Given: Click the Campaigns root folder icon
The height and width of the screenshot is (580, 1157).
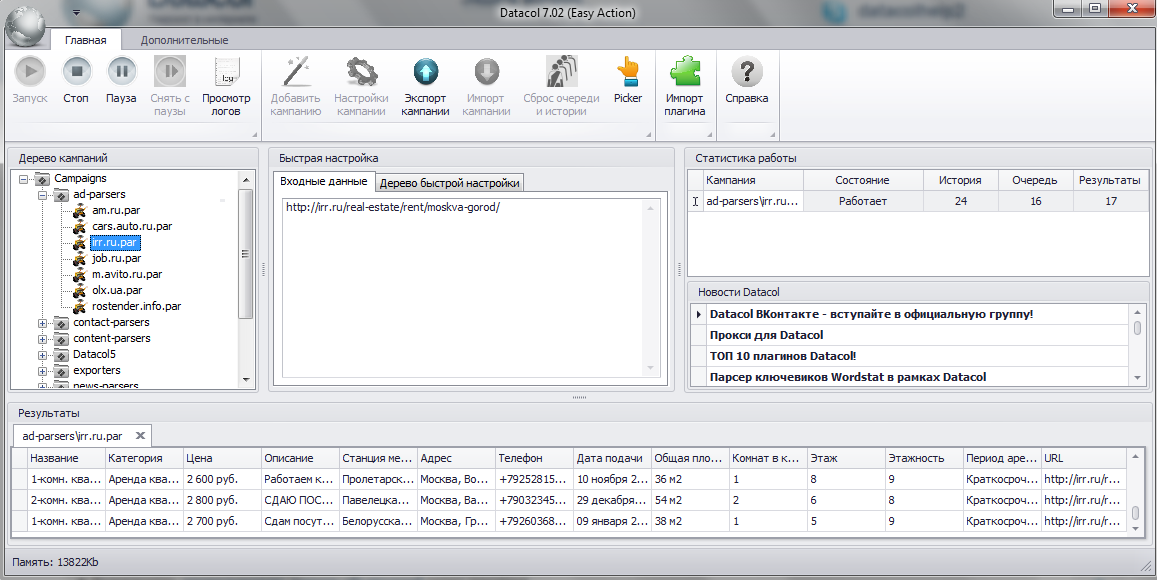Looking at the screenshot, I should (x=42, y=179).
